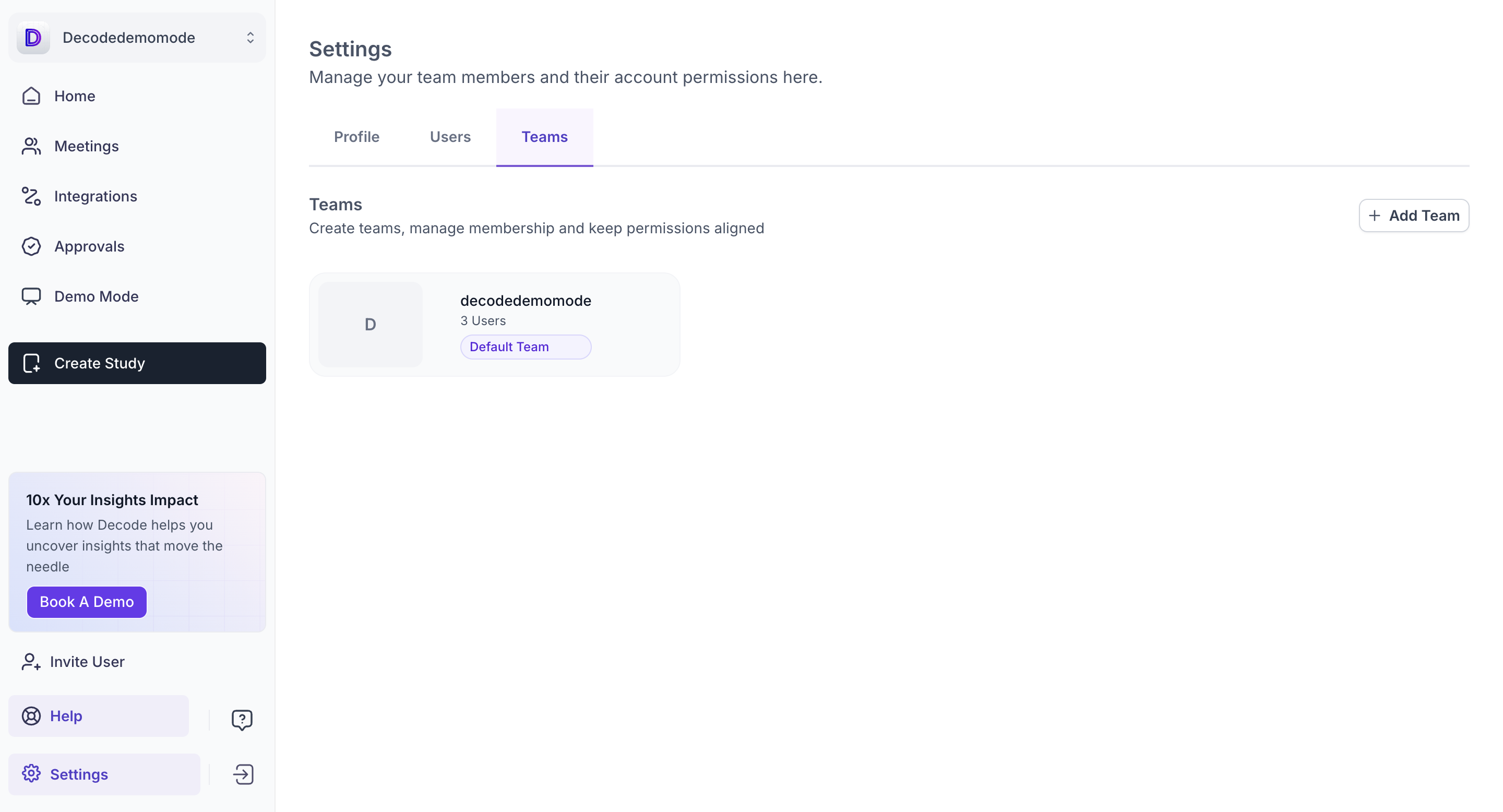The height and width of the screenshot is (812, 1503).
Task: Click the Integrations connector icon
Action: [31, 196]
